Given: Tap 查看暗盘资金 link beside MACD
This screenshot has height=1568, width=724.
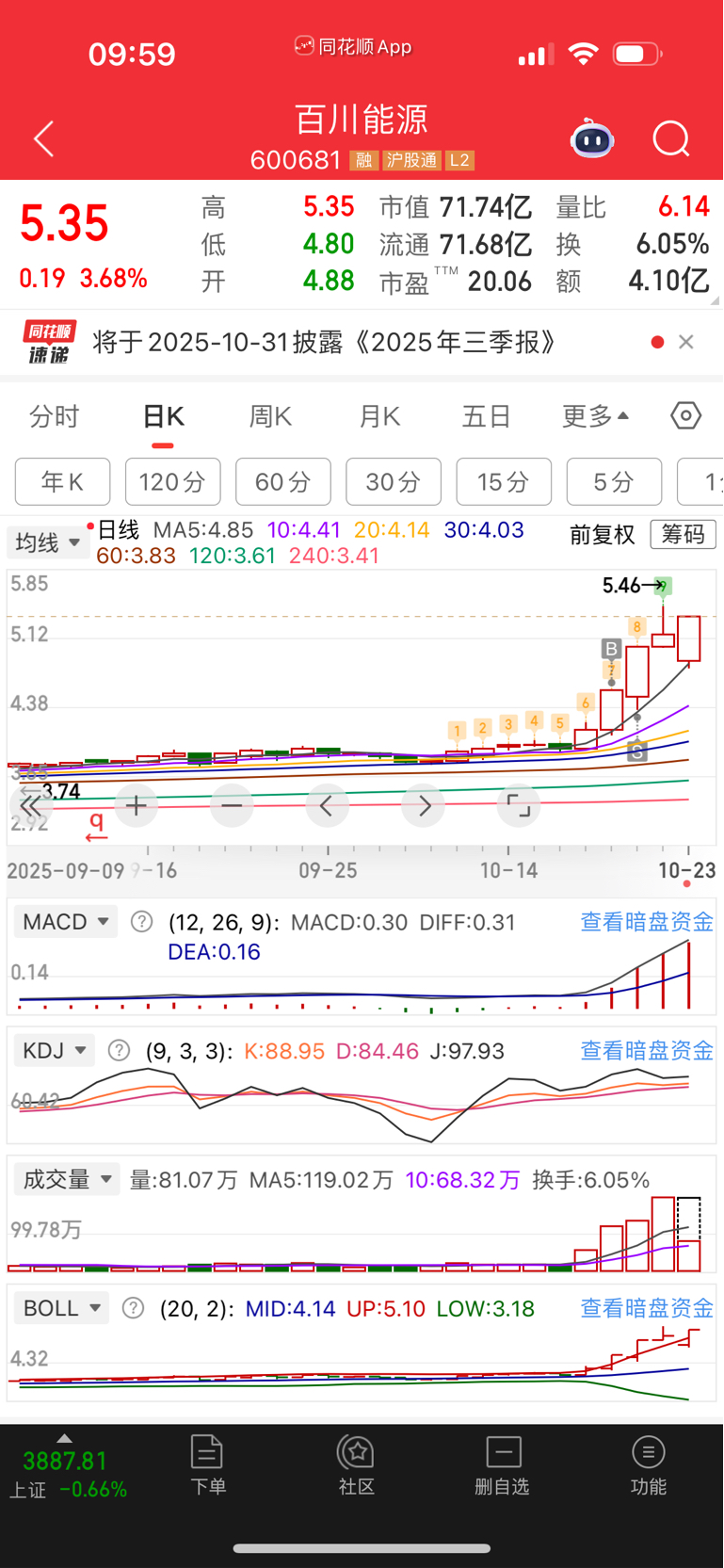Looking at the screenshot, I should [647, 922].
